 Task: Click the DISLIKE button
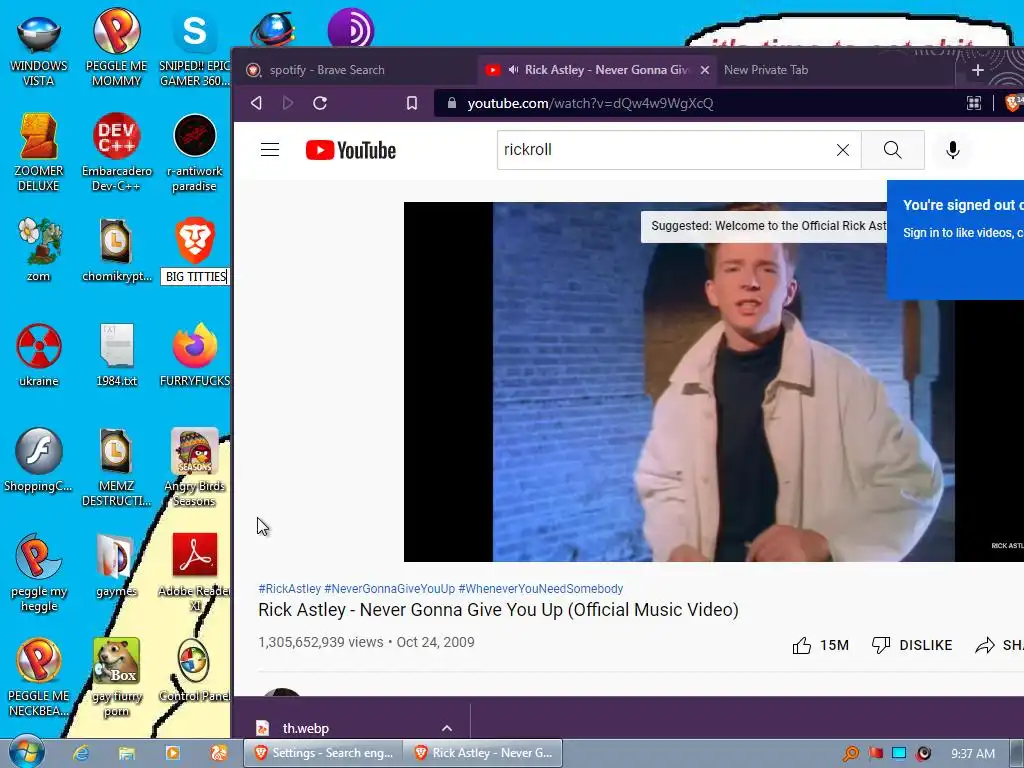[912, 645]
